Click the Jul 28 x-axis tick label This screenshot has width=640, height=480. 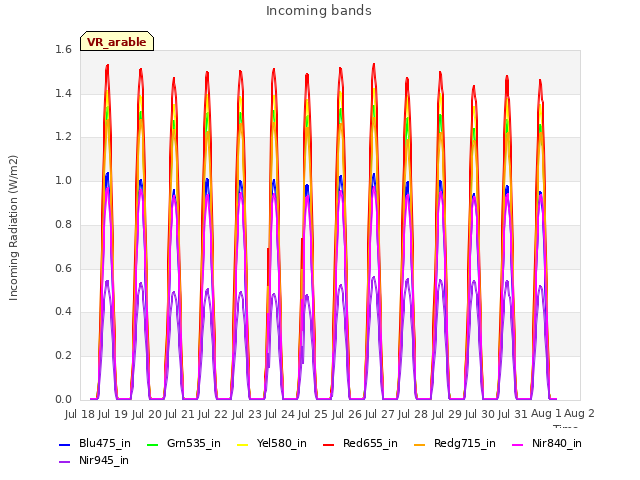[413, 414]
